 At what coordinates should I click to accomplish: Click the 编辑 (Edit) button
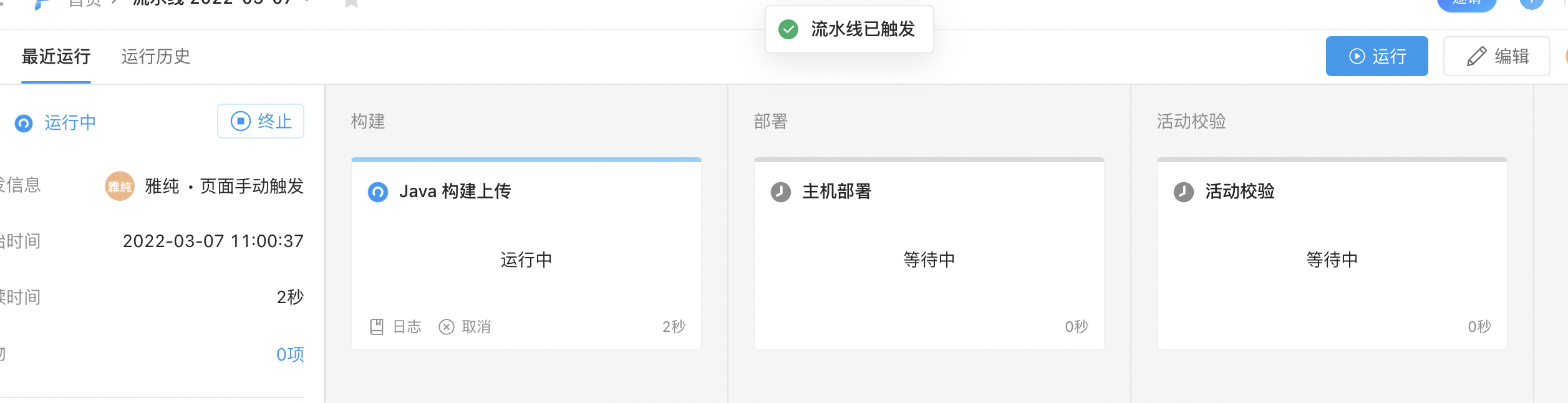tap(1496, 56)
